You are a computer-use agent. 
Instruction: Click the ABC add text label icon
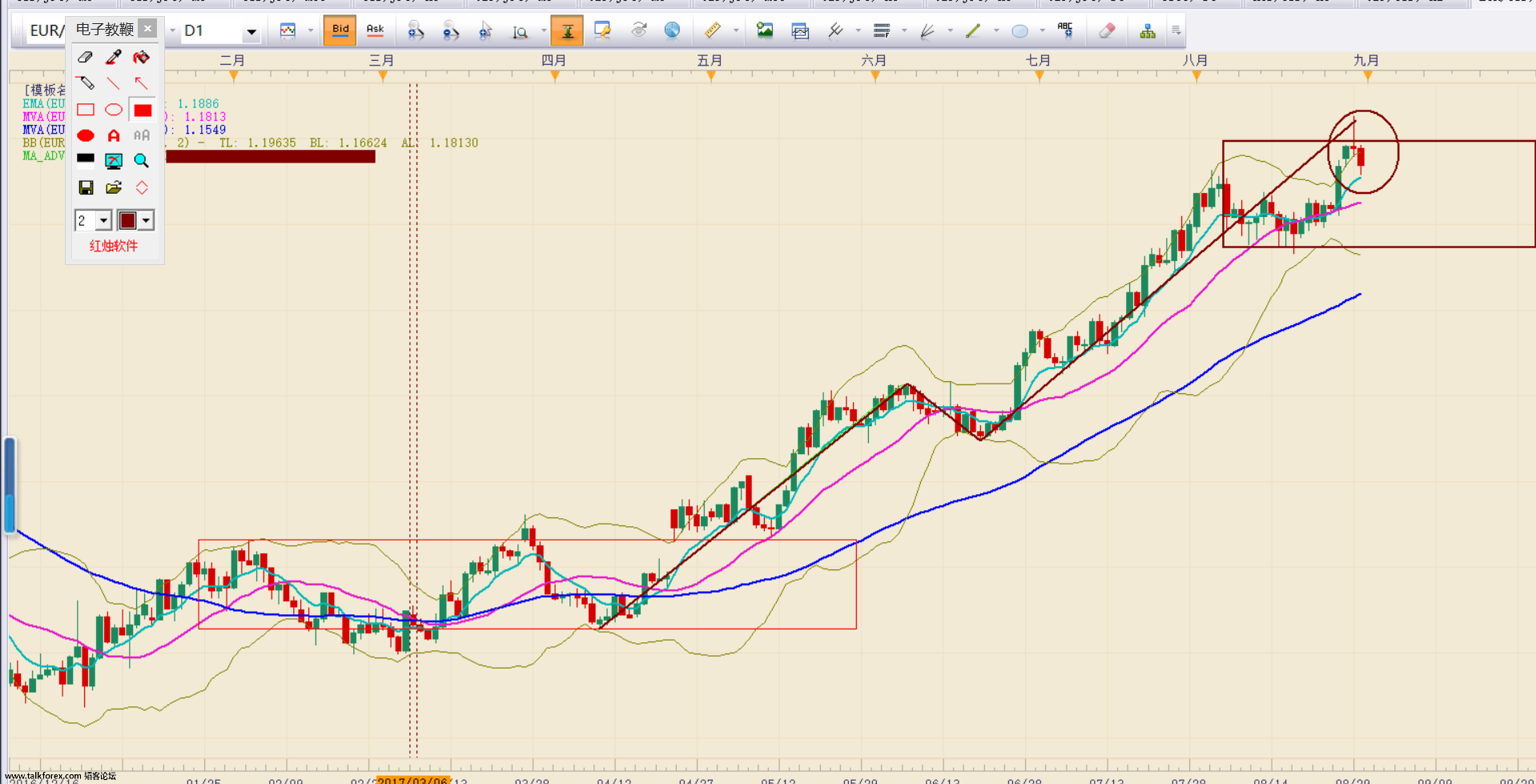[1065, 30]
